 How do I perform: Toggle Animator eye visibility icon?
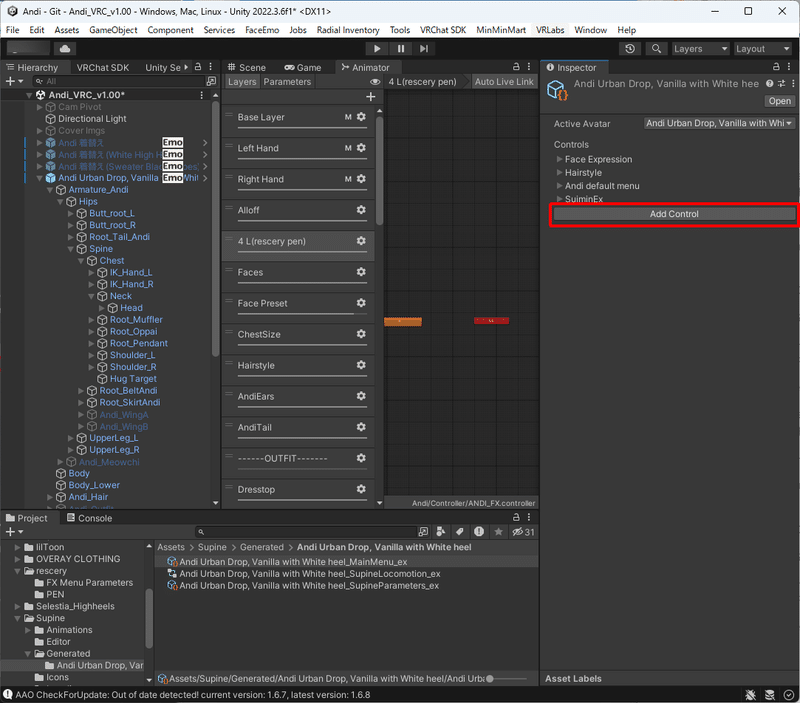375,82
